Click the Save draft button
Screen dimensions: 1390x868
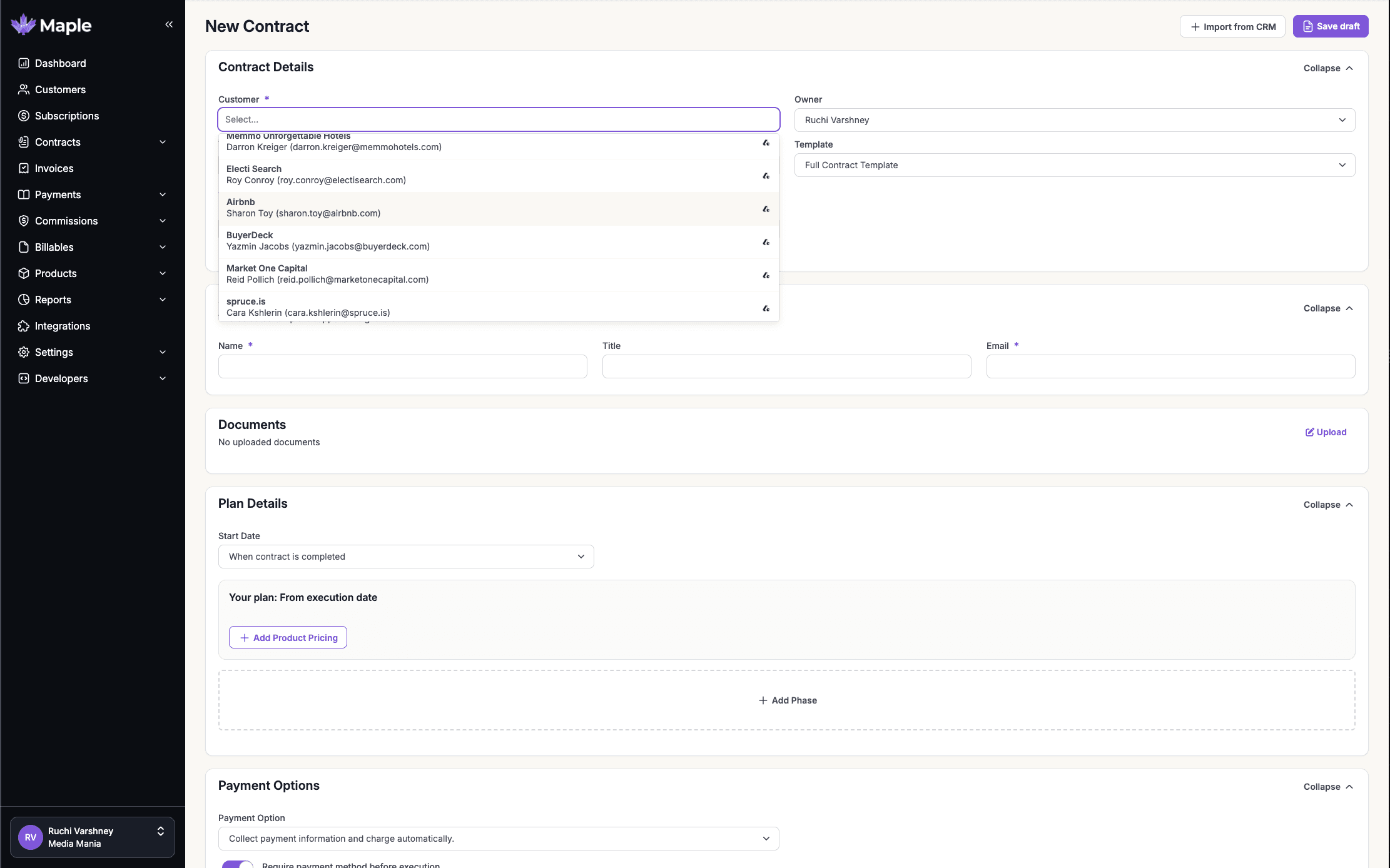click(1331, 26)
